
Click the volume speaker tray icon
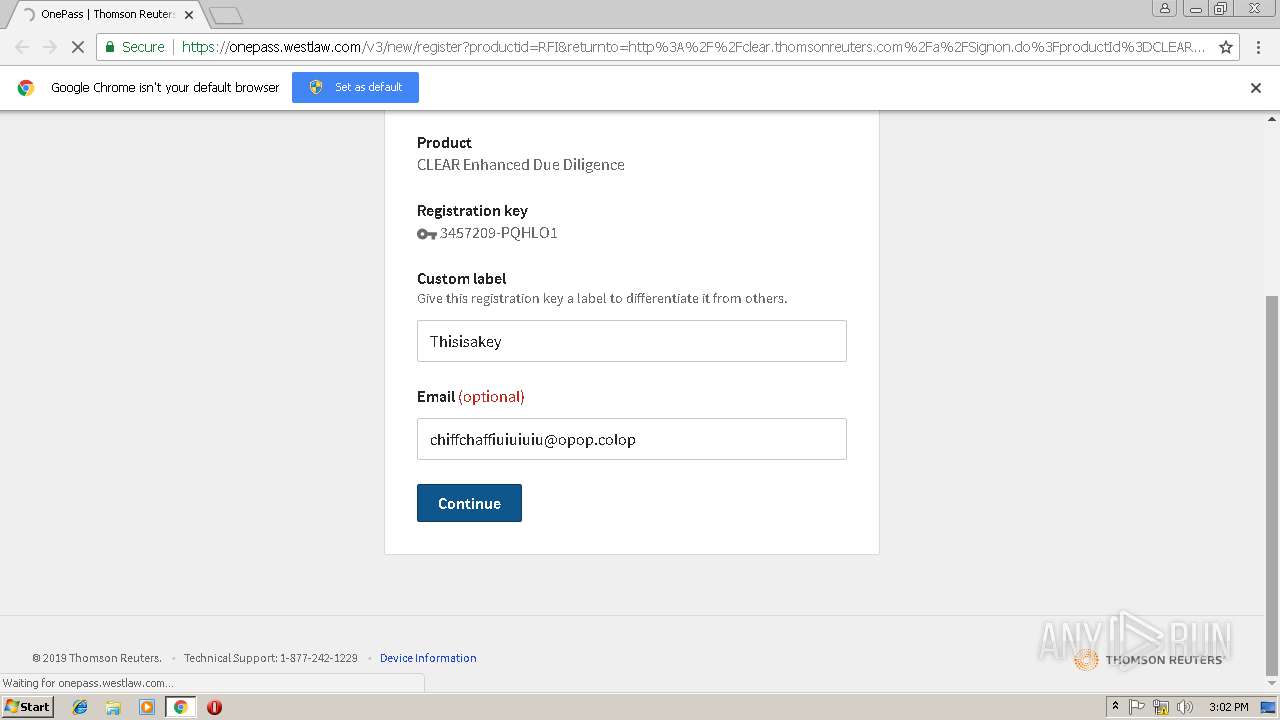[x=1185, y=707]
